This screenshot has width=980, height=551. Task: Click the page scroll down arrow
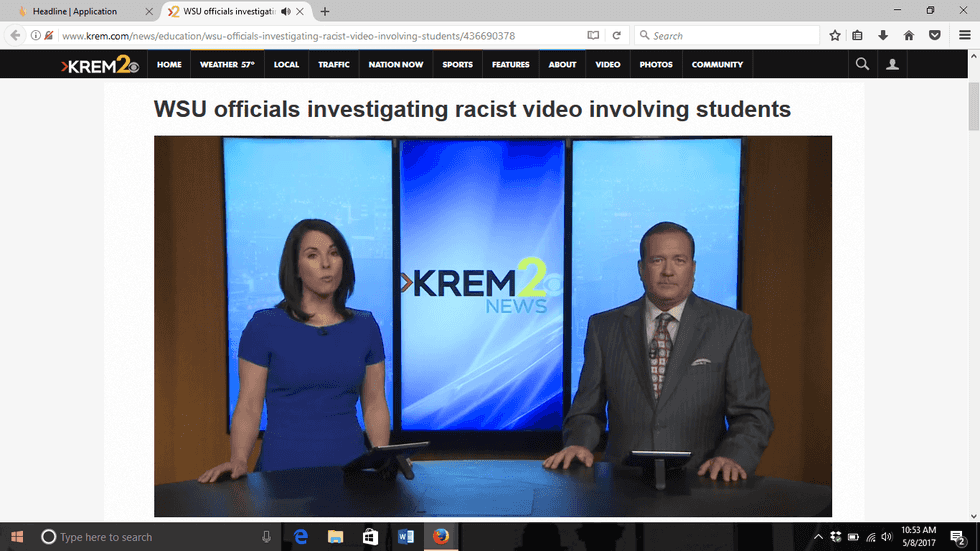[x=974, y=516]
